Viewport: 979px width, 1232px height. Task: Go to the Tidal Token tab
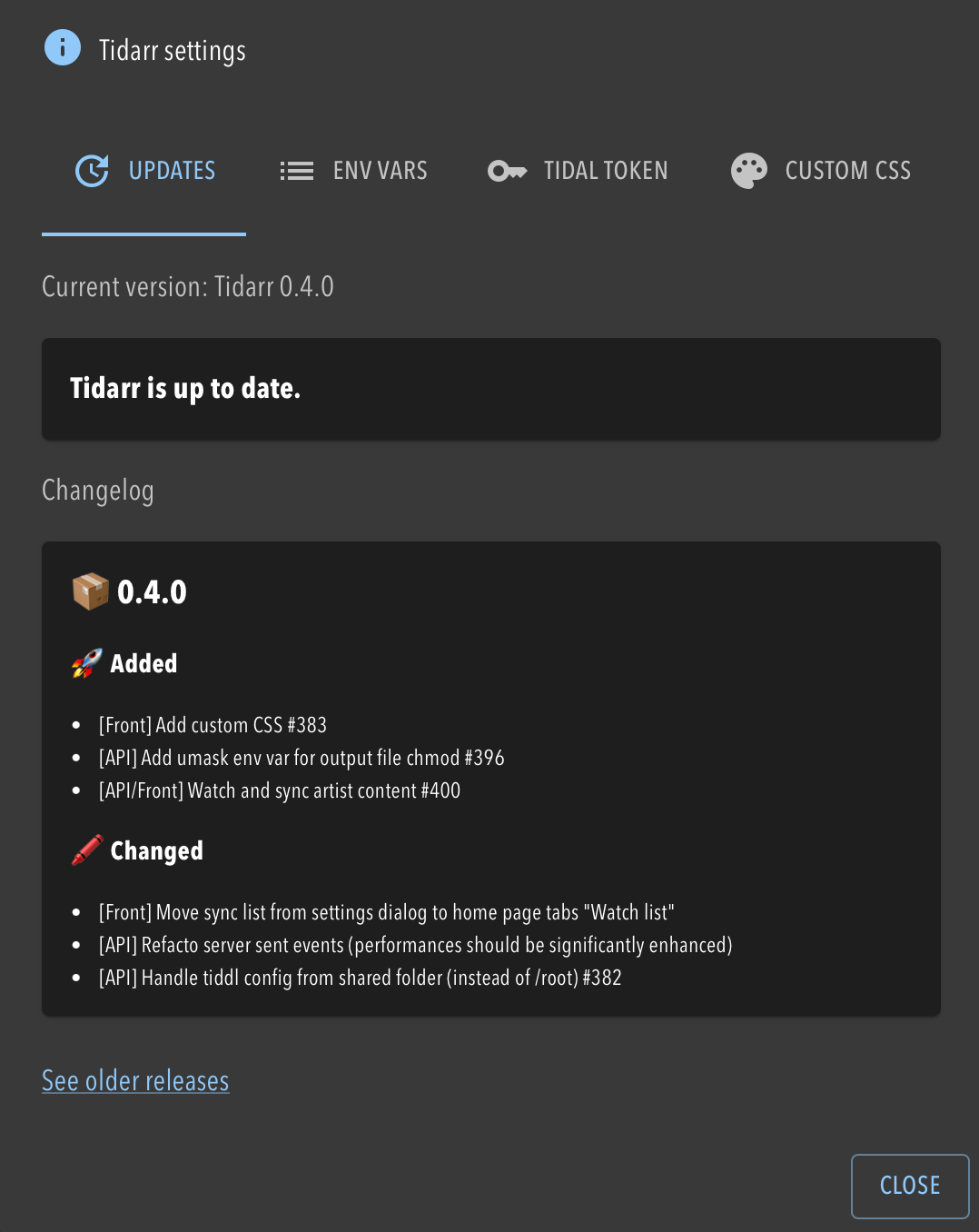605,171
